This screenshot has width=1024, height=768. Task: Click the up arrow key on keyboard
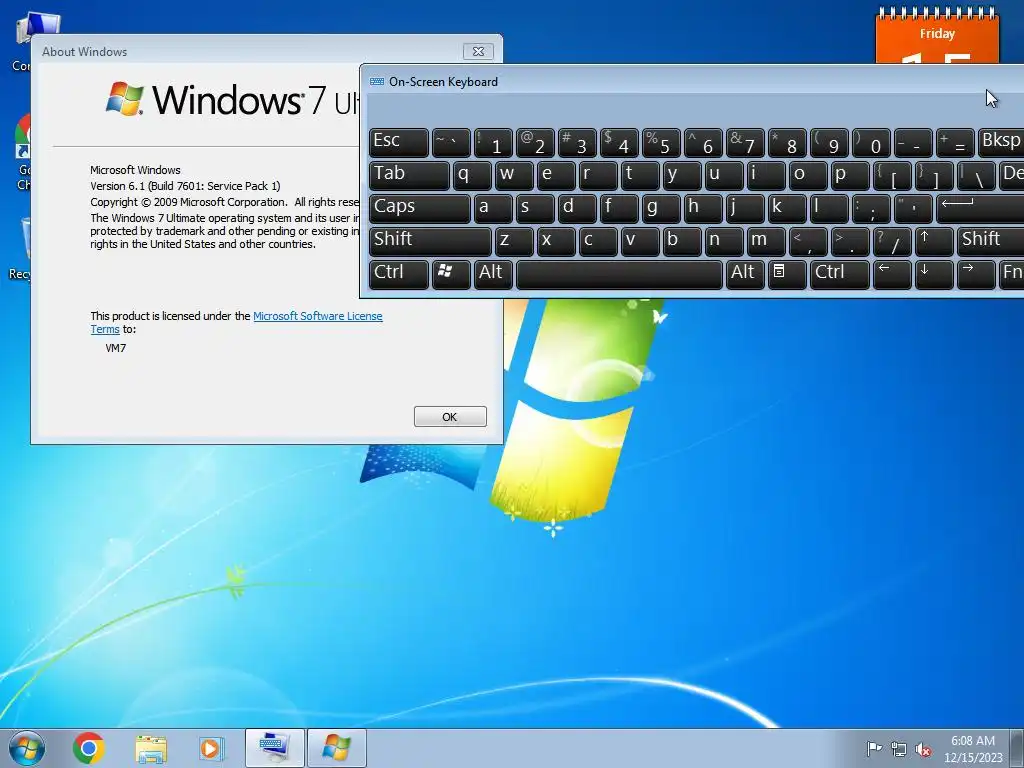[934, 242]
